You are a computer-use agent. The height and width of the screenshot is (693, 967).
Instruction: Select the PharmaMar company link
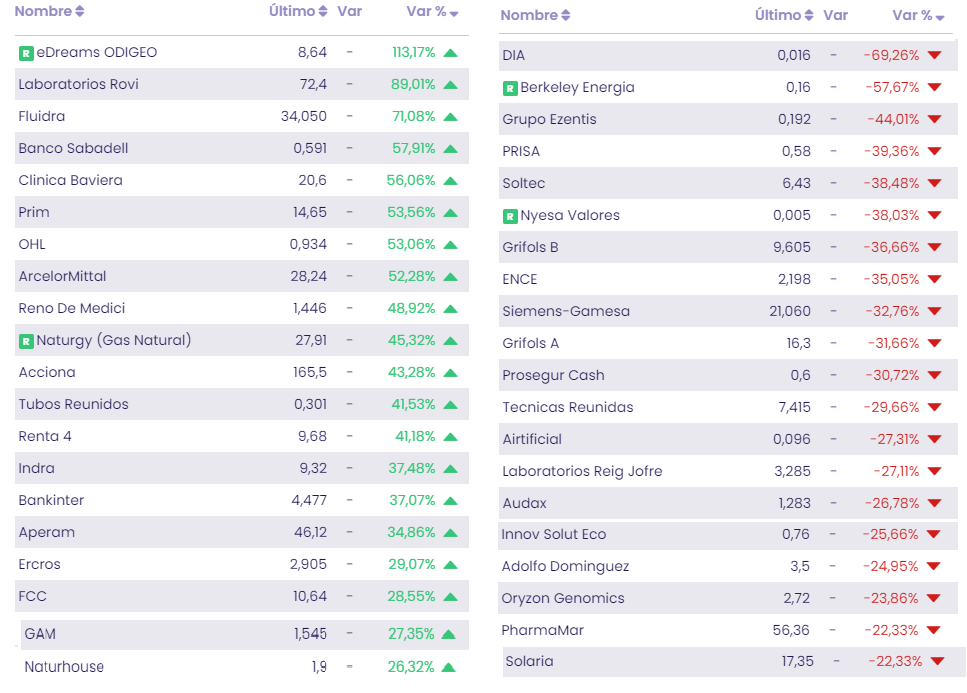(543, 631)
